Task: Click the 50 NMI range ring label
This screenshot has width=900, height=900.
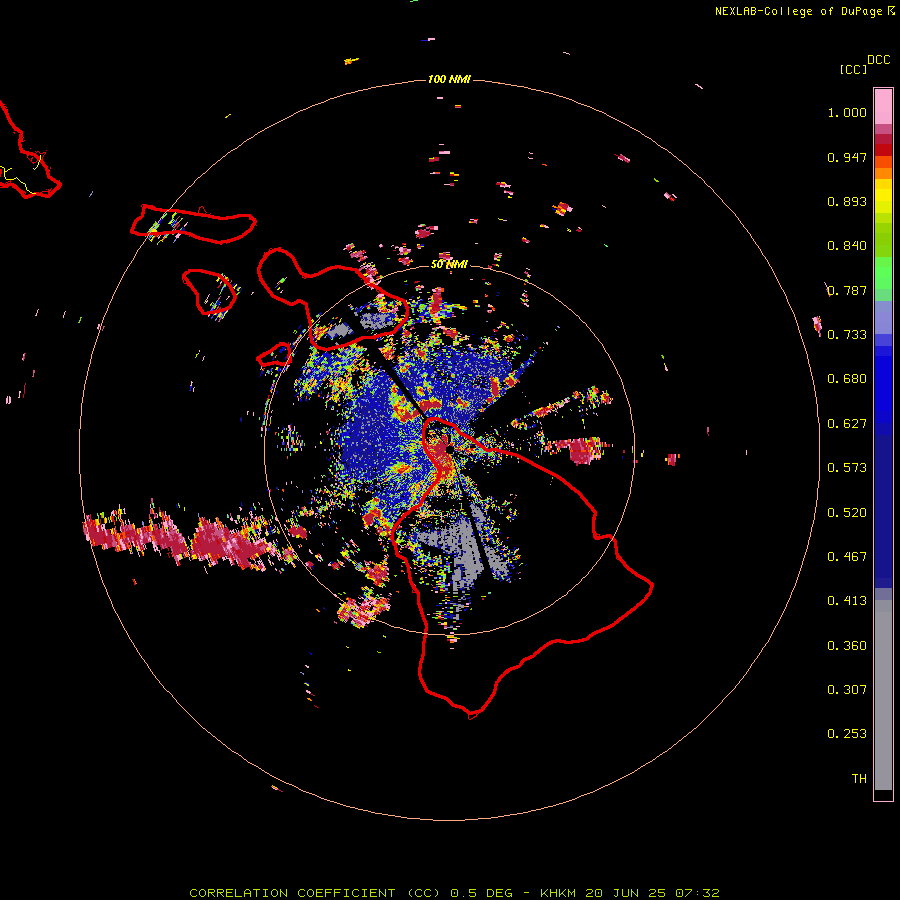Action: pyautogui.click(x=449, y=265)
